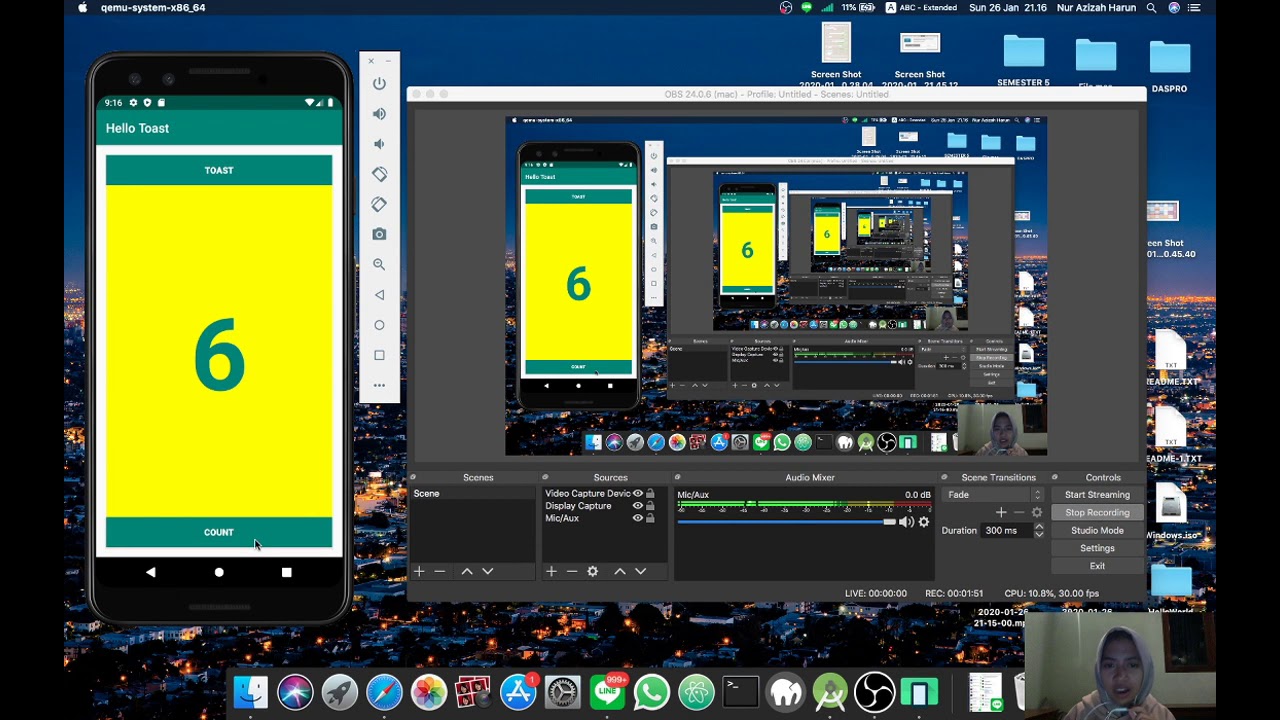
Task: Increase transition Duration with stepper arrows
Action: pyautogui.click(x=1039, y=527)
